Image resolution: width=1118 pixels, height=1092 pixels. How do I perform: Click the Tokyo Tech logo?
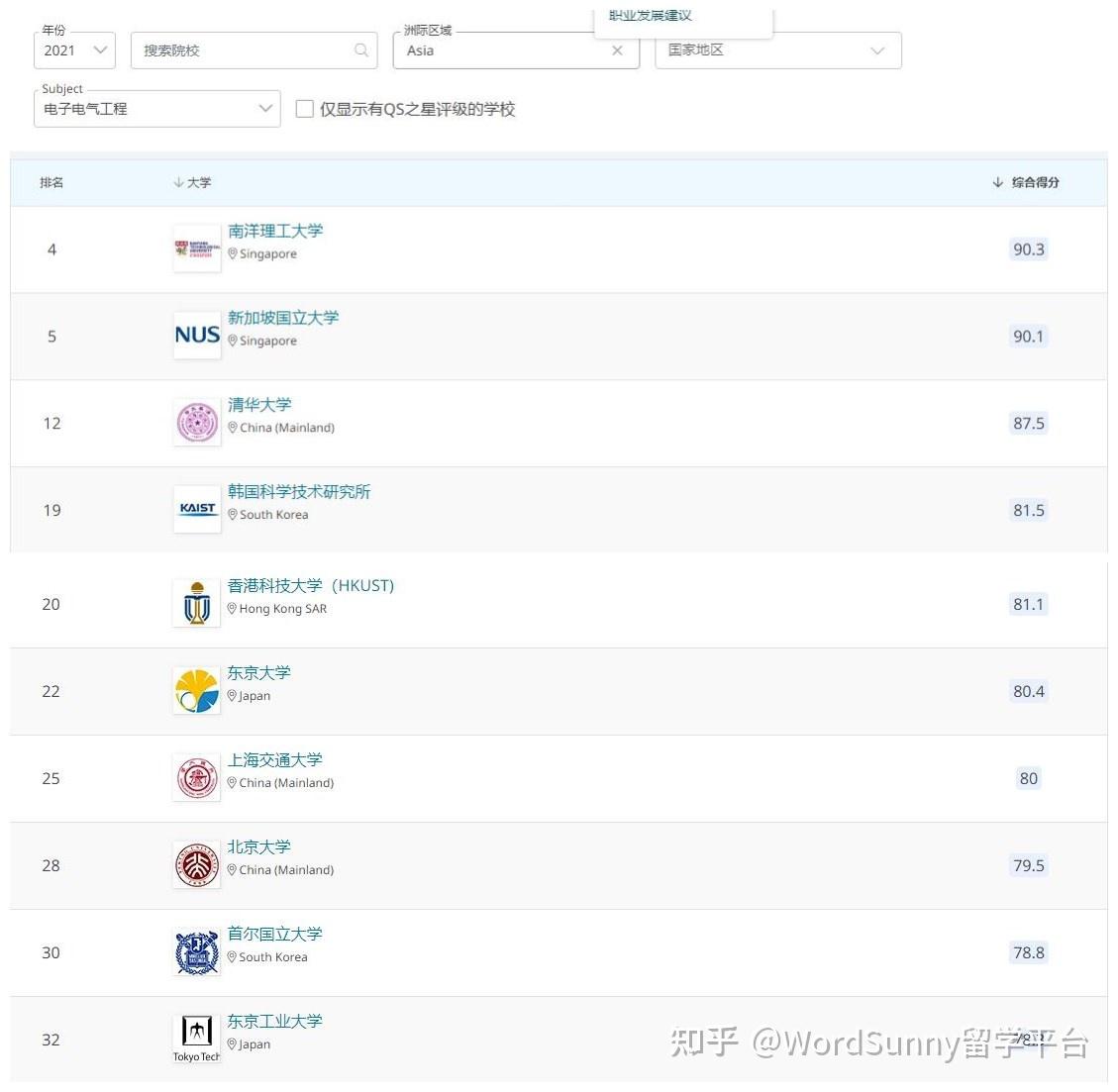196,1038
